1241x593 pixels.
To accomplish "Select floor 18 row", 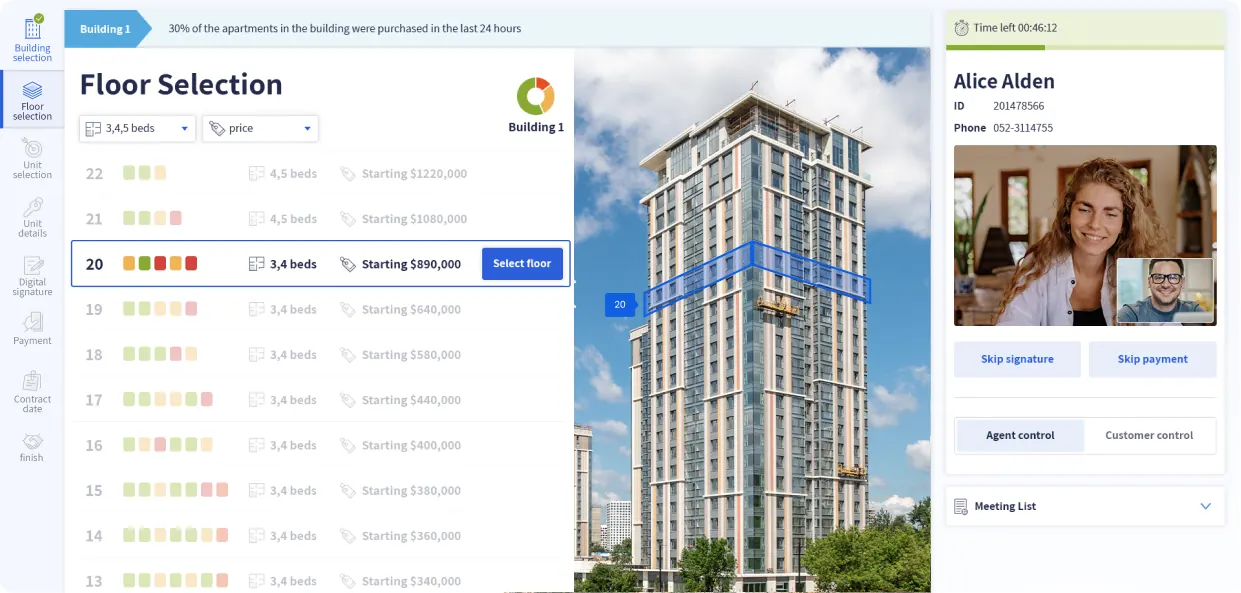I will coord(320,355).
